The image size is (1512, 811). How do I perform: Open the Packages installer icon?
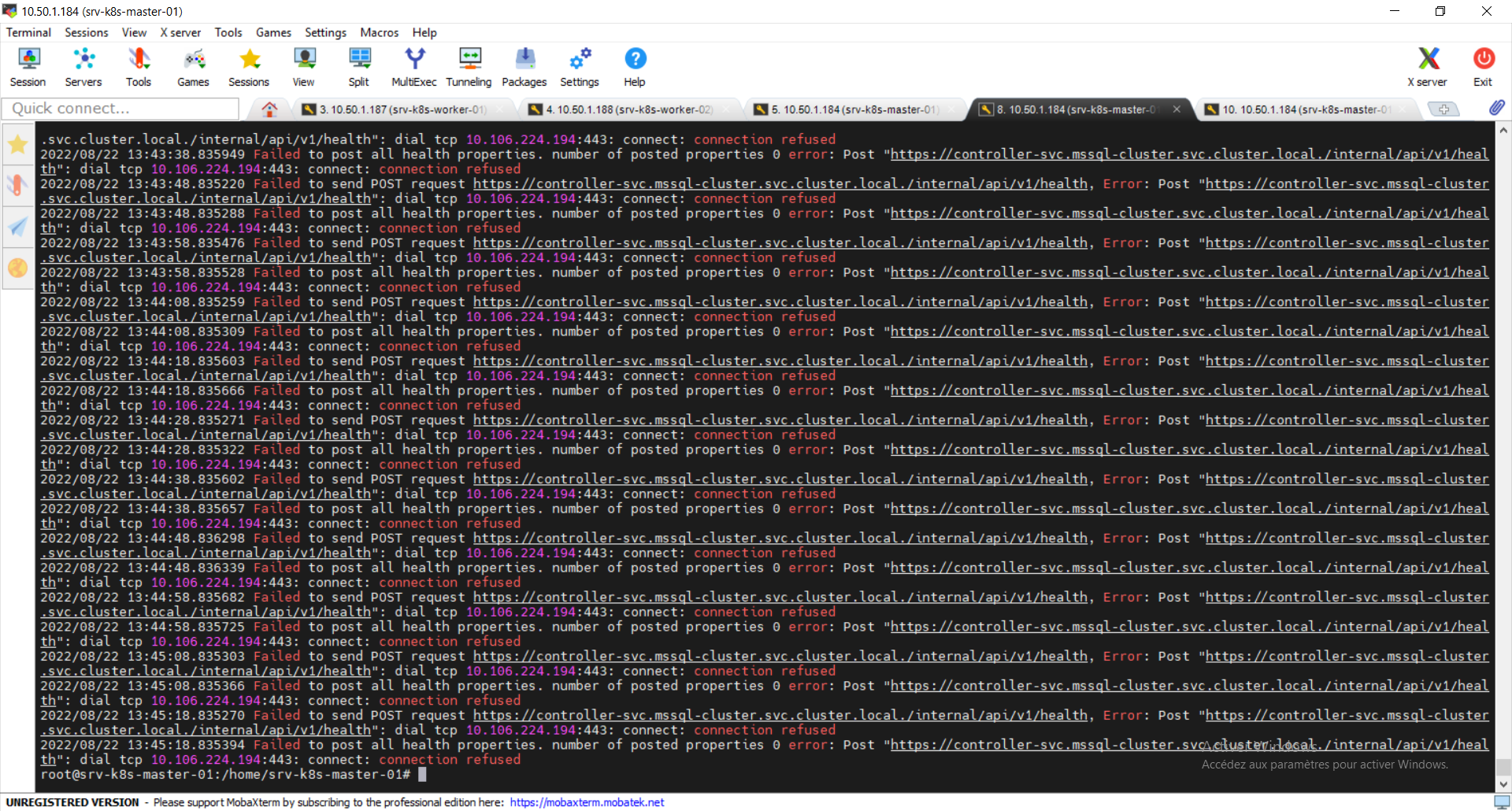tap(524, 66)
